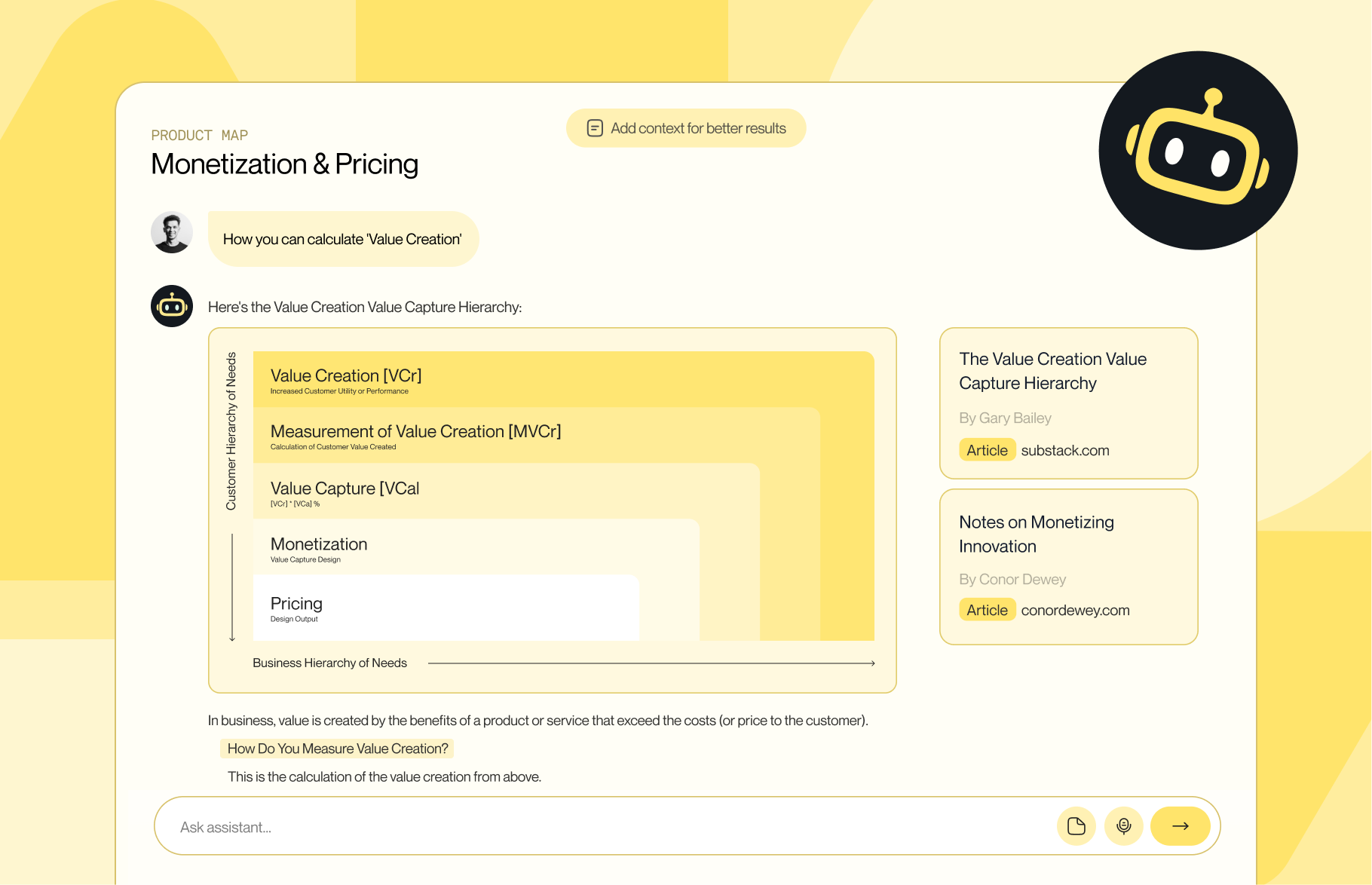Click the Article tag next to substack.com
The width and height of the screenshot is (1372, 885).
coord(987,450)
